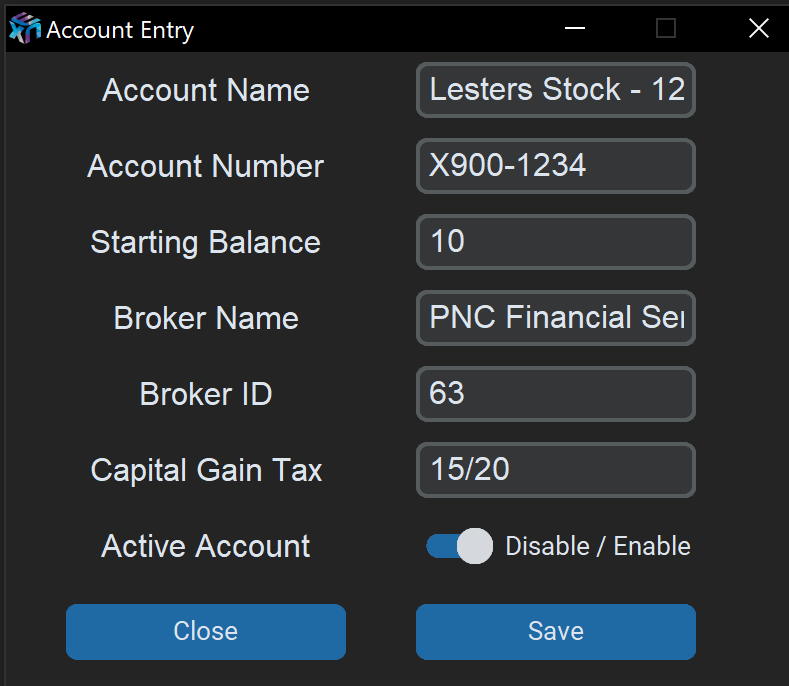Select the Starting Balance input box
The width and height of the screenshot is (789, 686).
555,242
